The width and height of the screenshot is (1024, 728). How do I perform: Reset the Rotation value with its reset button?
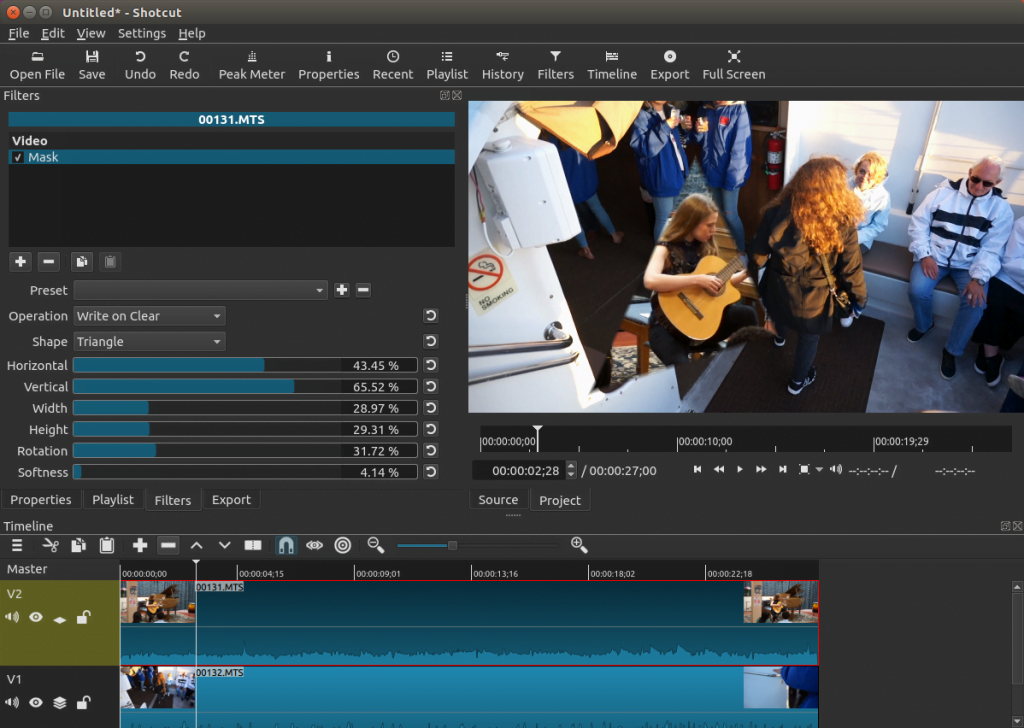click(x=430, y=451)
